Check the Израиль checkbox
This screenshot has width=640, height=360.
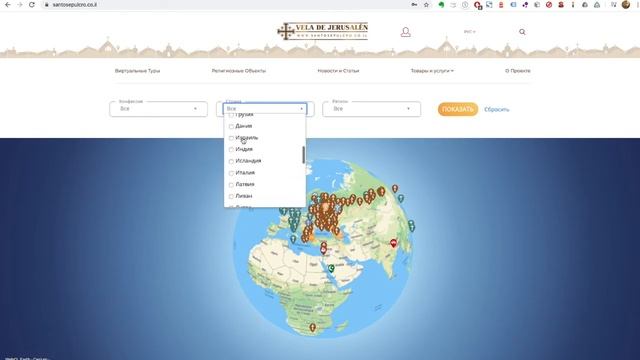pos(231,138)
